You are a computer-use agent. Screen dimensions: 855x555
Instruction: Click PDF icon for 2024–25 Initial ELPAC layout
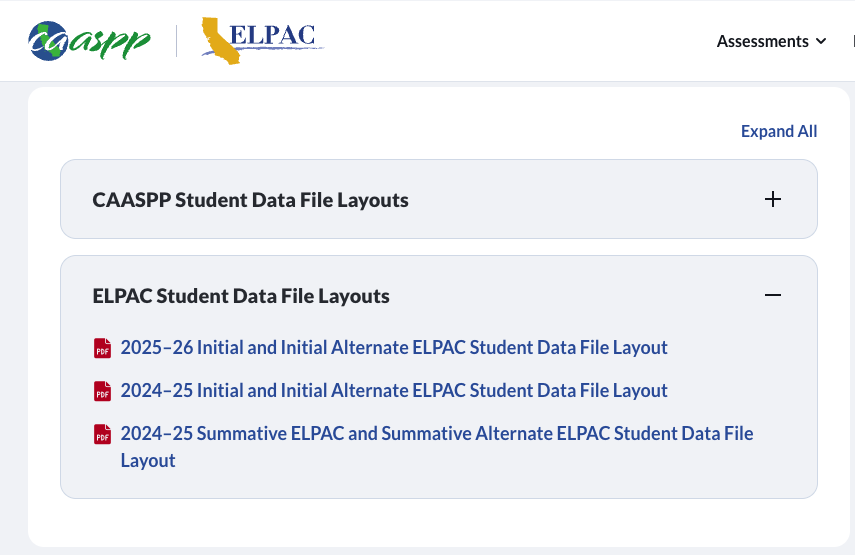tap(103, 391)
